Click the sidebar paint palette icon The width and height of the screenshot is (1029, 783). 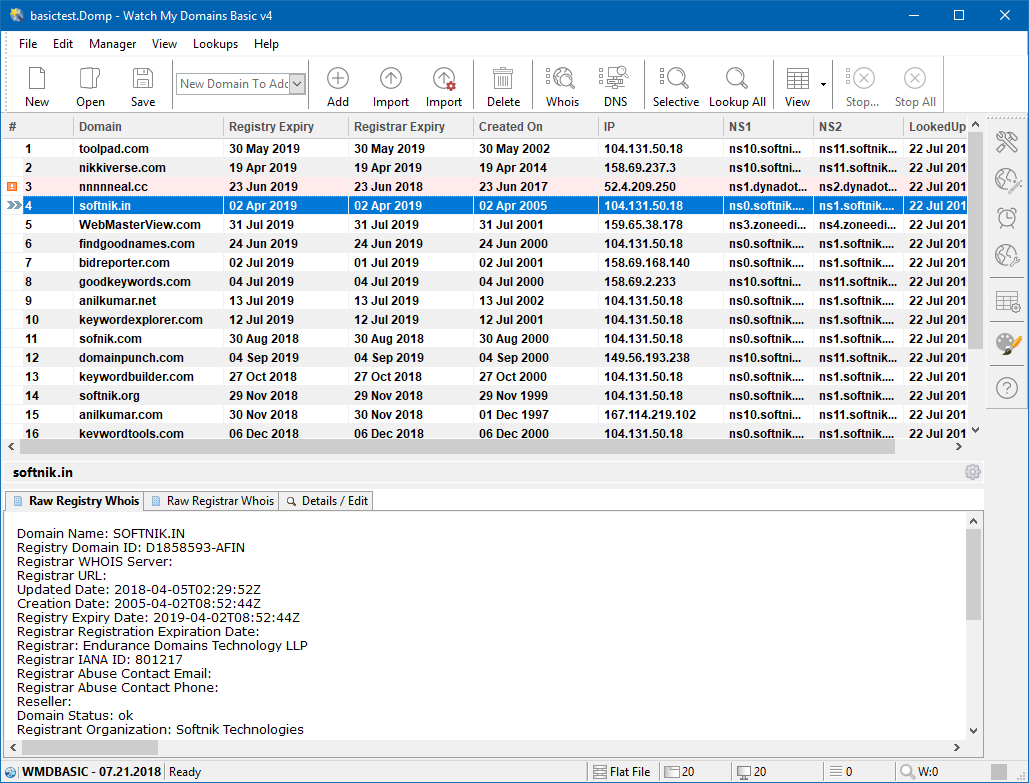pos(1007,343)
